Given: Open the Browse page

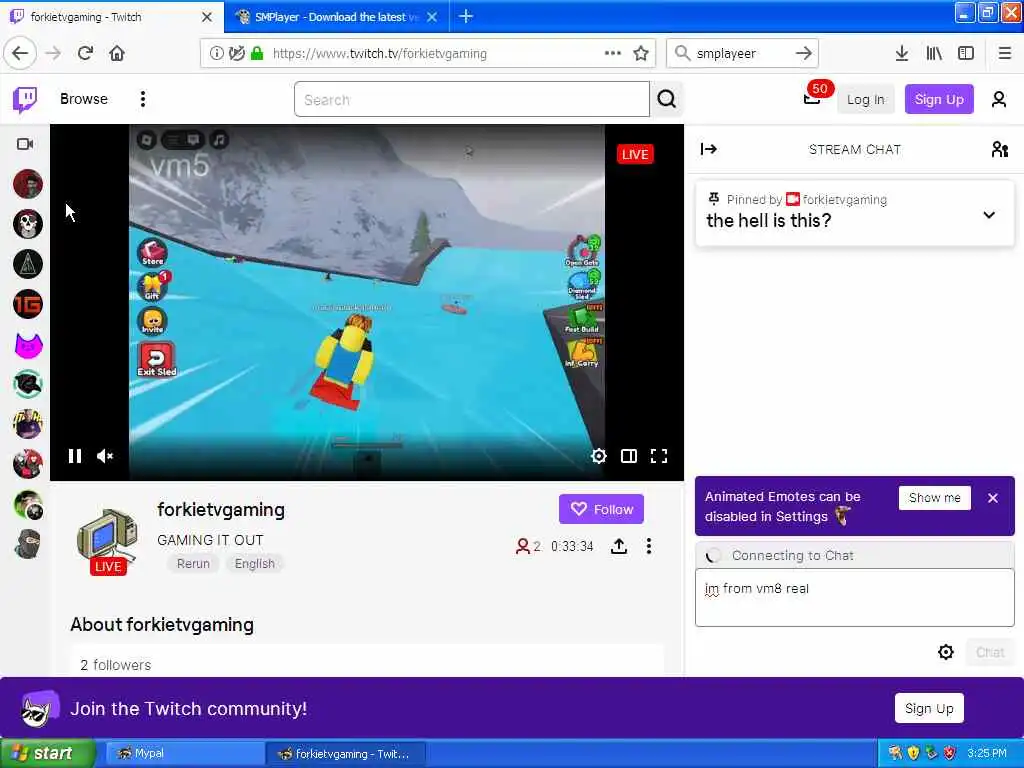Looking at the screenshot, I should coord(84,99).
